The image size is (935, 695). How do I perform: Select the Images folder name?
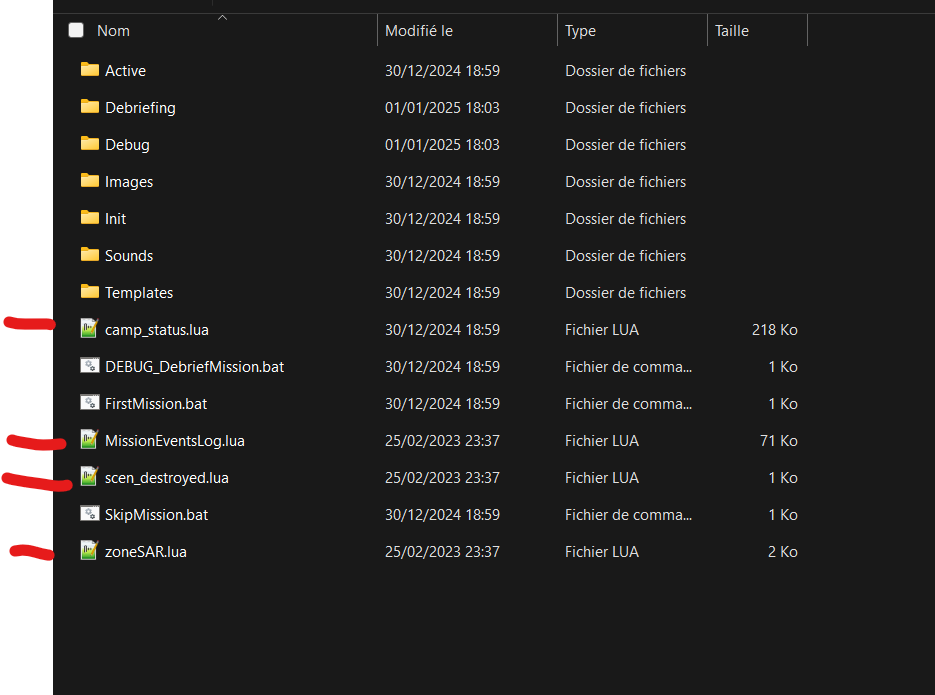[x=129, y=182]
